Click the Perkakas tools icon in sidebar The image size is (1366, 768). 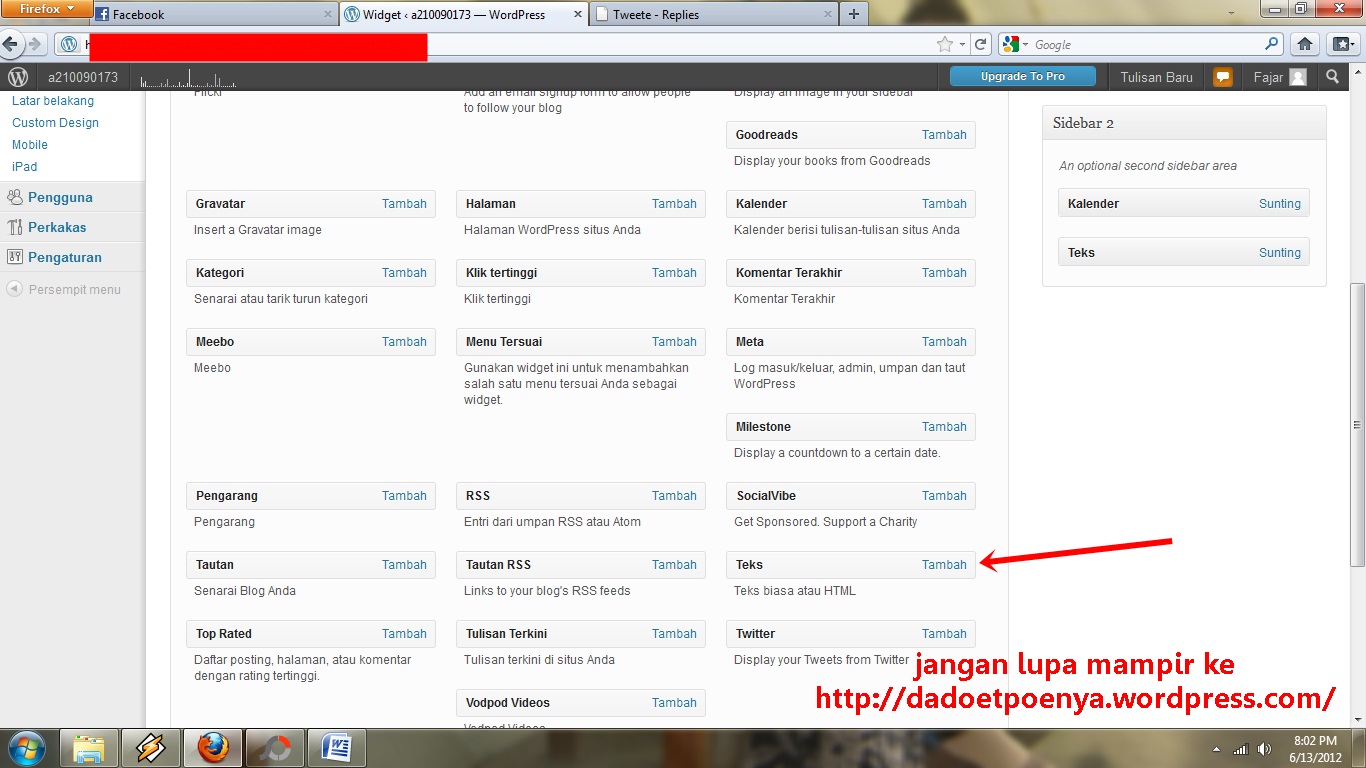pyautogui.click(x=15, y=227)
